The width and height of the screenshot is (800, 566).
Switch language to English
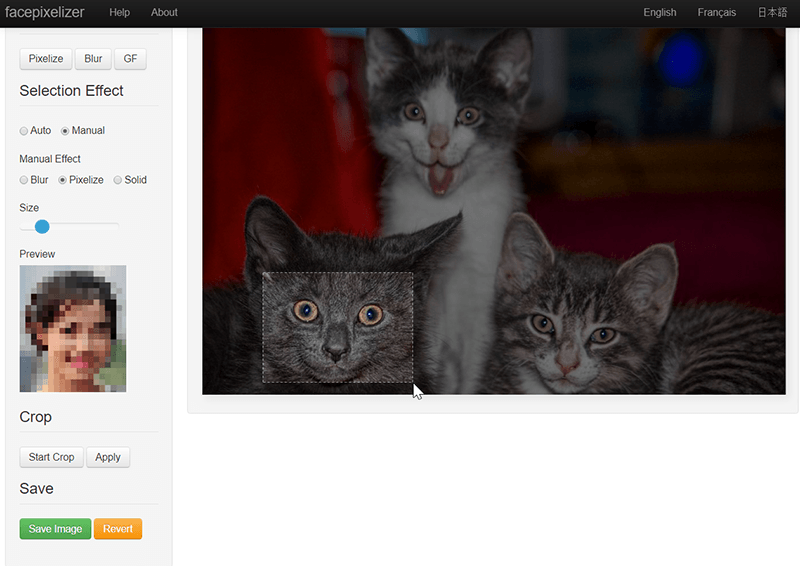(660, 12)
